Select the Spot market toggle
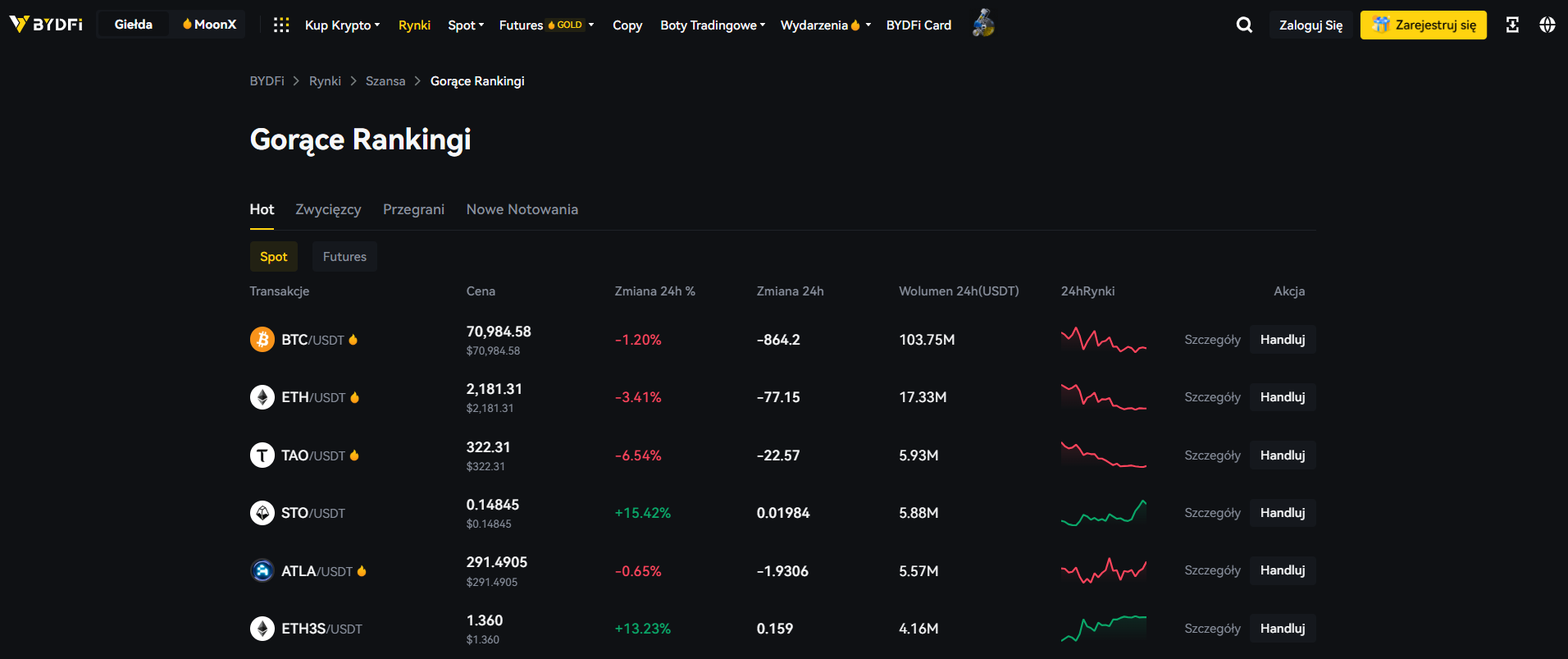The image size is (1568, 659). (273, 257)
